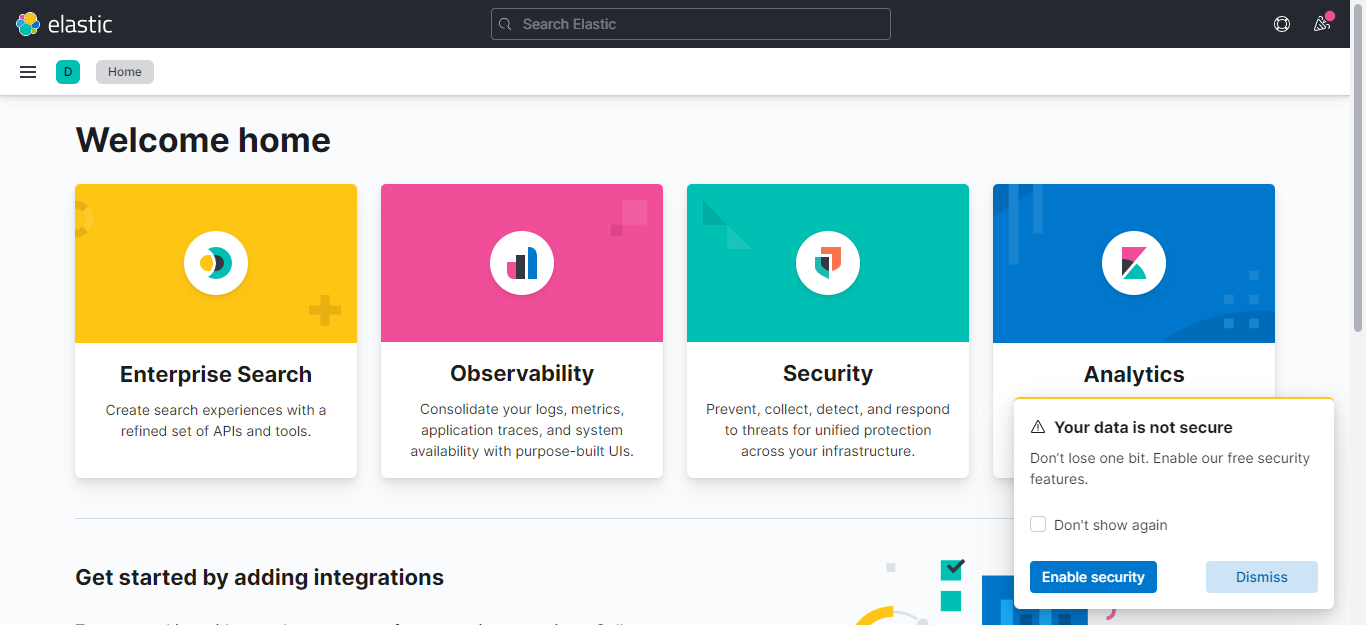Click the Enterprise Search yellow banner
The image size is (1366, 625).
(216, 263)
